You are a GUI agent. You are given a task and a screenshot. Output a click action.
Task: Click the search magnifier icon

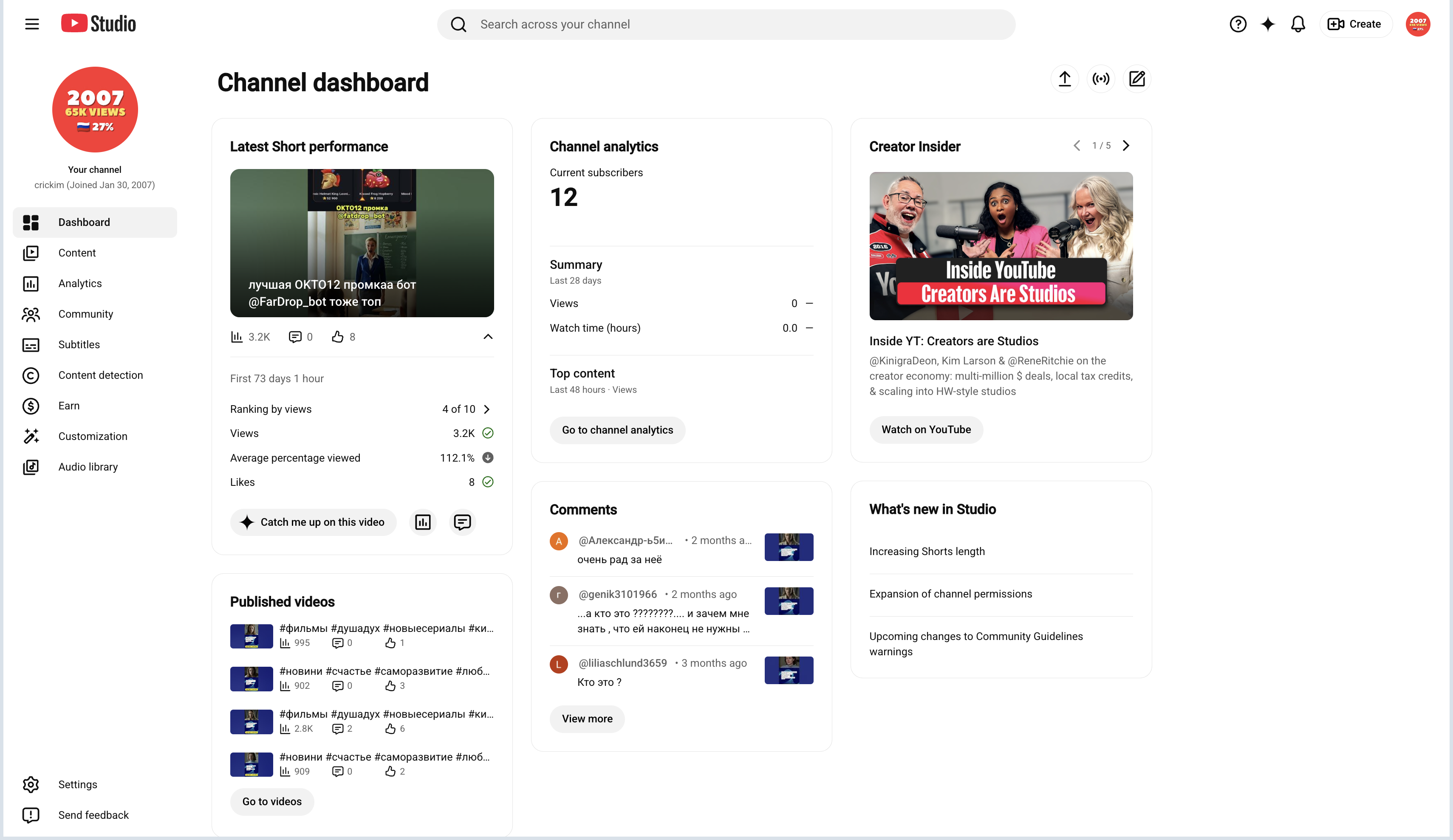coord(458,24)
